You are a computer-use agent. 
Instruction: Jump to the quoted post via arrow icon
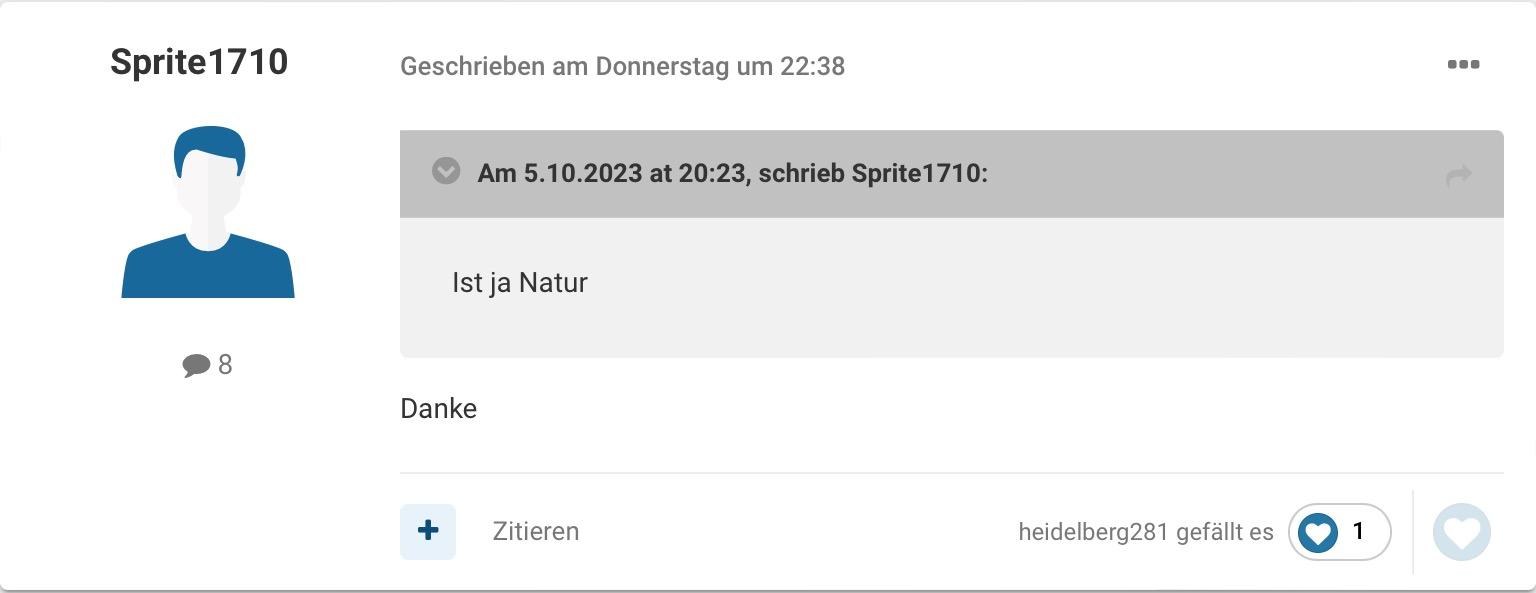point(1459,176)
